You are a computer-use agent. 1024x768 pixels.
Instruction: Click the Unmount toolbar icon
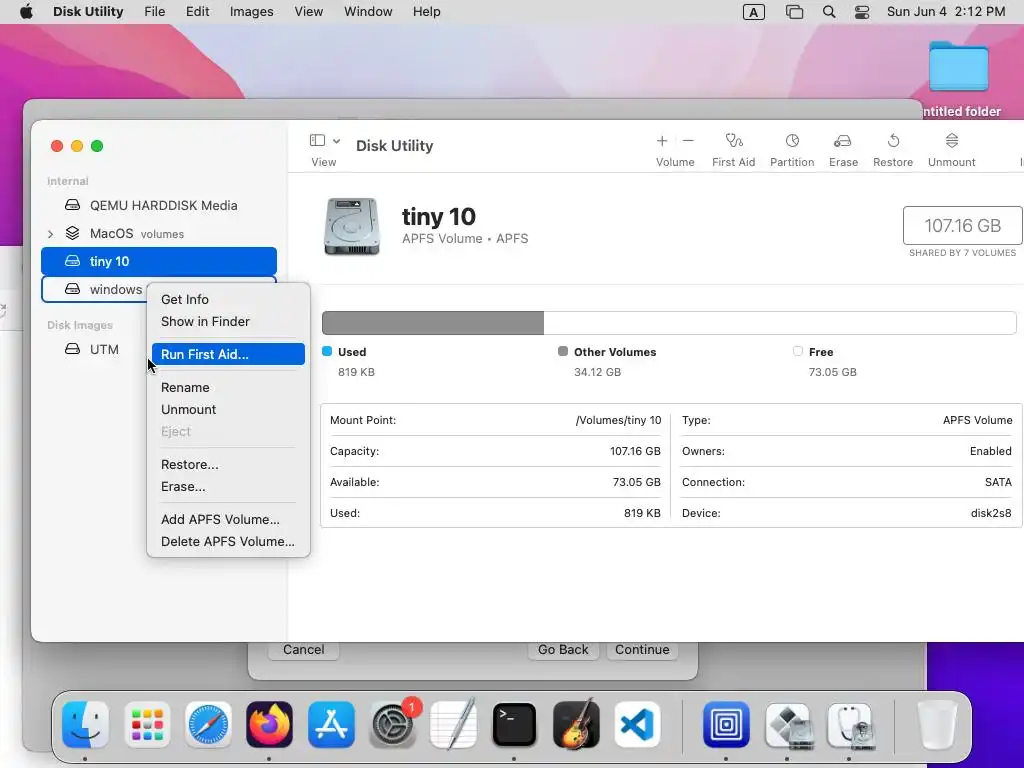[952, 140]
